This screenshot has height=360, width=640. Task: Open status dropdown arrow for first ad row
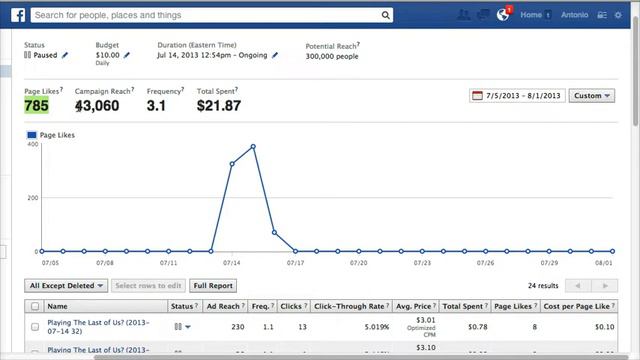[188, 327]
